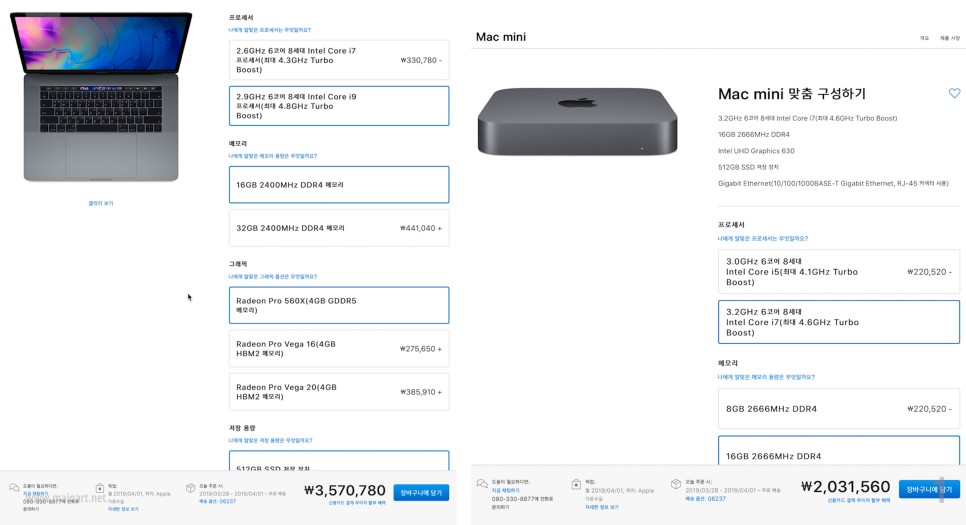This screenshot has width=966, height=525.
Task: Start chat now link on Mac mini page
Action: 505,490
